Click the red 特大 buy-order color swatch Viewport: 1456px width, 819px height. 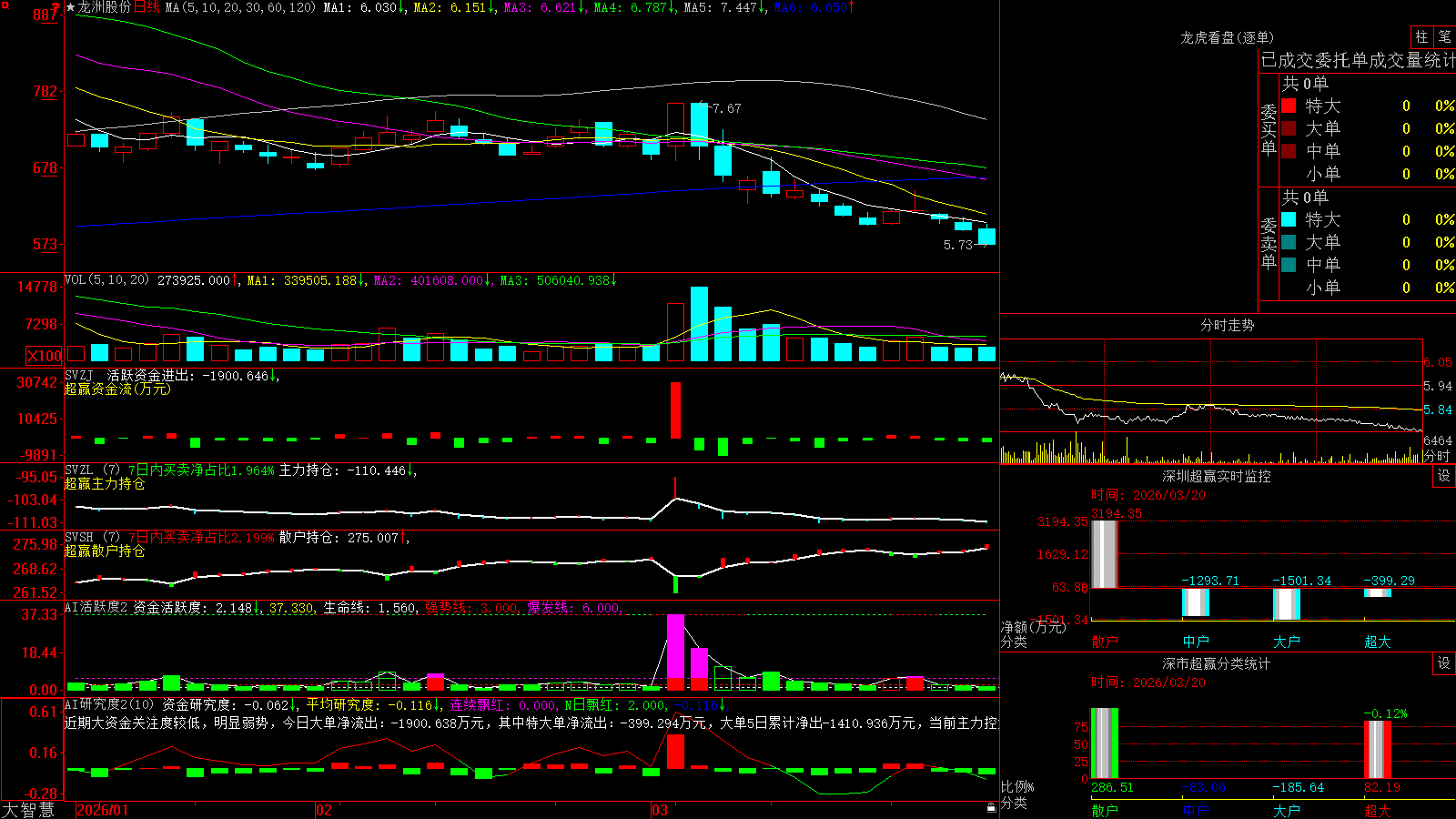click(x=1289, y=106)
